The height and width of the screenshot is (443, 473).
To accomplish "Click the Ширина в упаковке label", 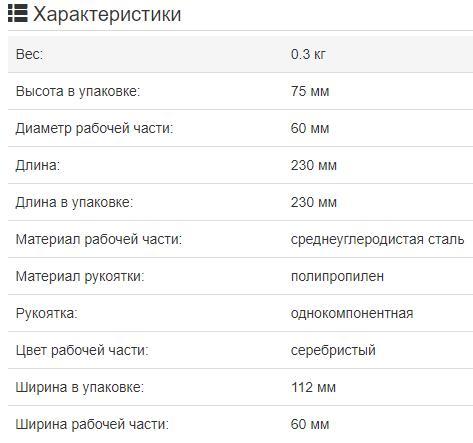I will pyautogui.click(x=80, y=387).
